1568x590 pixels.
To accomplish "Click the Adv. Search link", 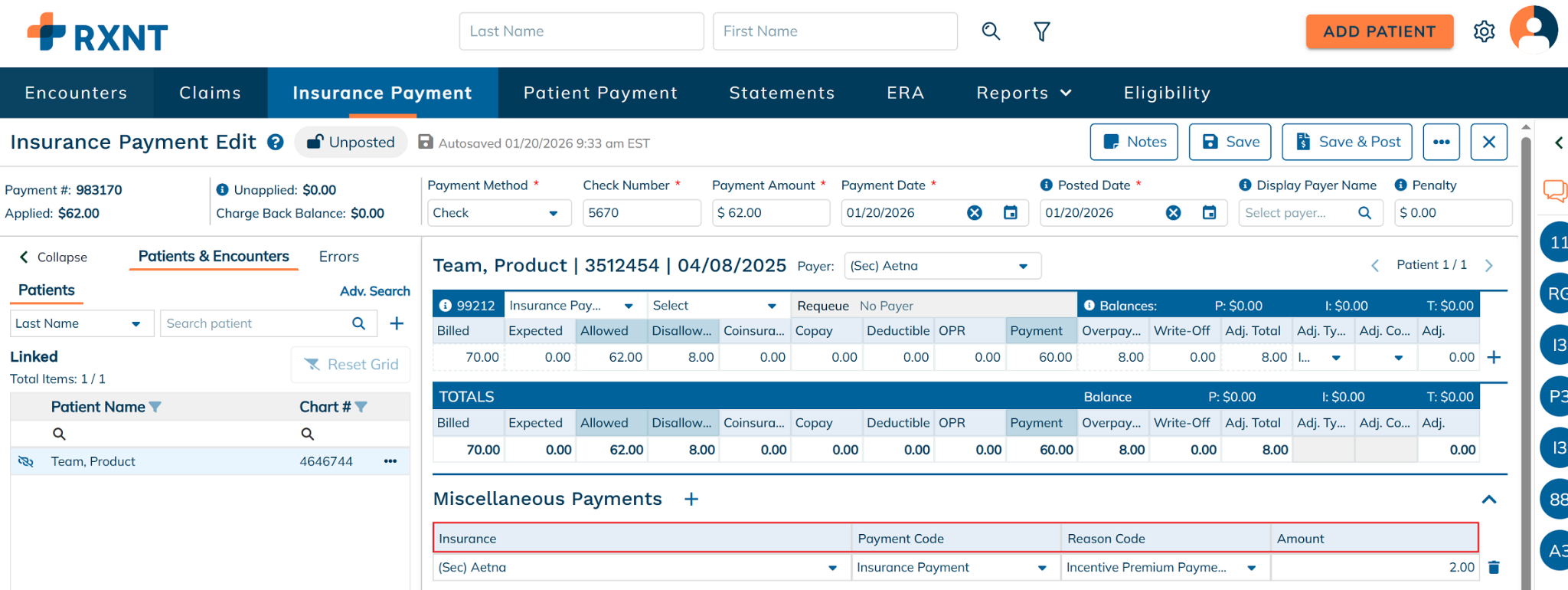I will tap(374, 291).
